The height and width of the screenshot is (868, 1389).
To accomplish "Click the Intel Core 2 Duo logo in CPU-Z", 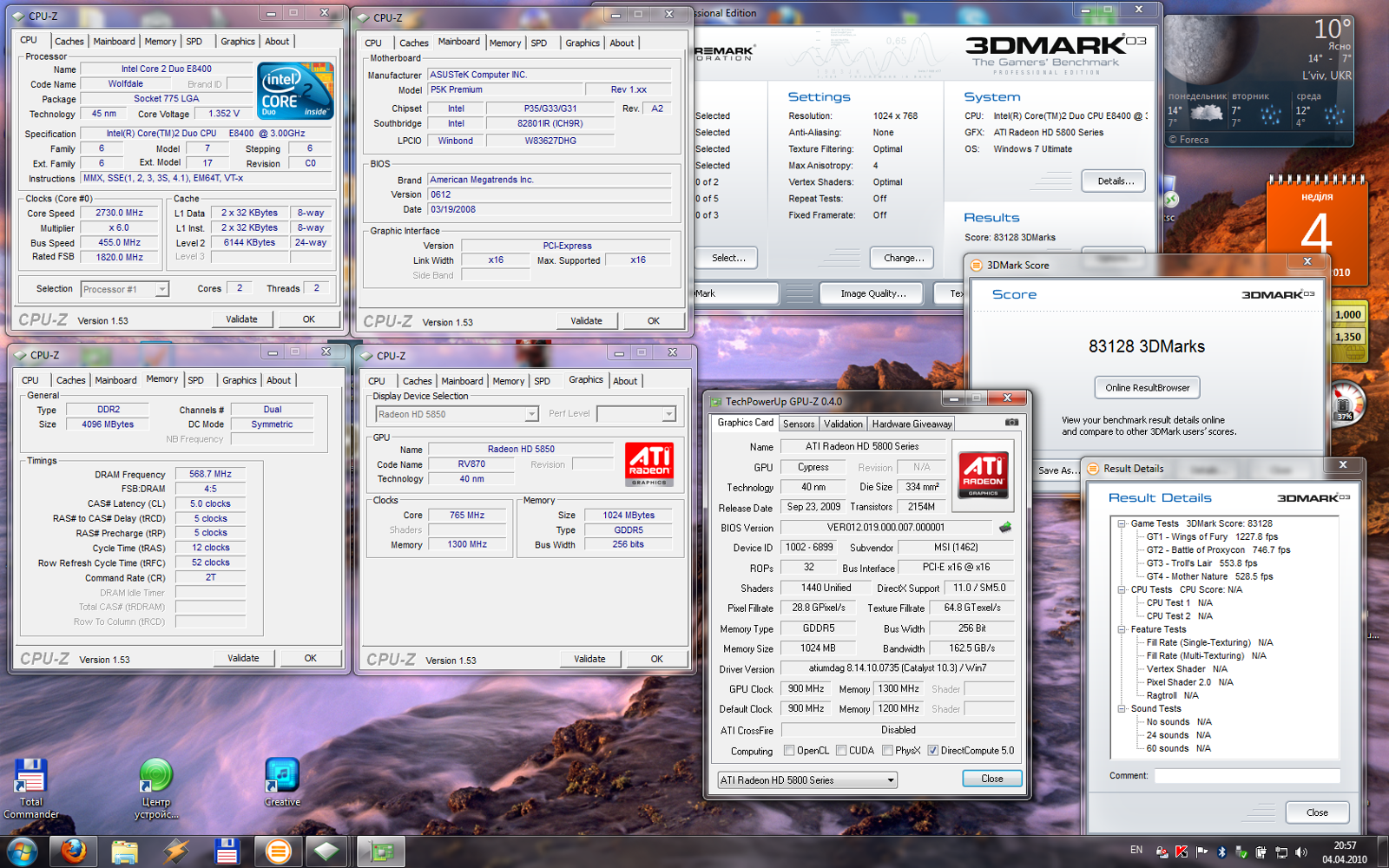I will [x=296, y=90].
